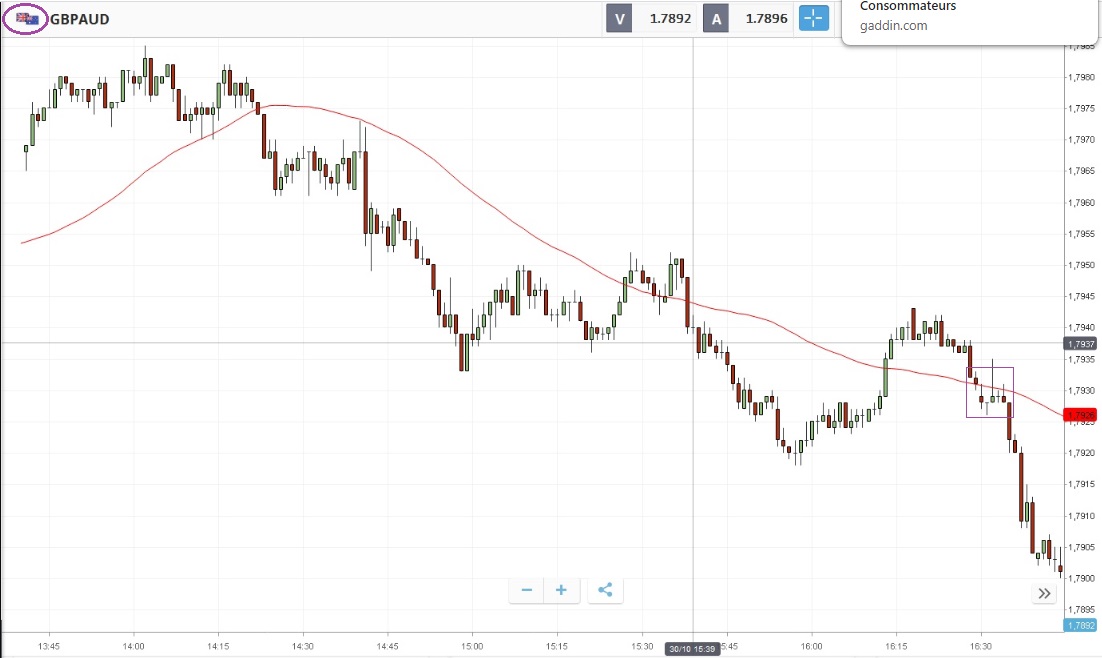Toggle the blue crosshair tool button
Screen dimensions: 1102x658
pyautogui.click(x=814, y=18)
